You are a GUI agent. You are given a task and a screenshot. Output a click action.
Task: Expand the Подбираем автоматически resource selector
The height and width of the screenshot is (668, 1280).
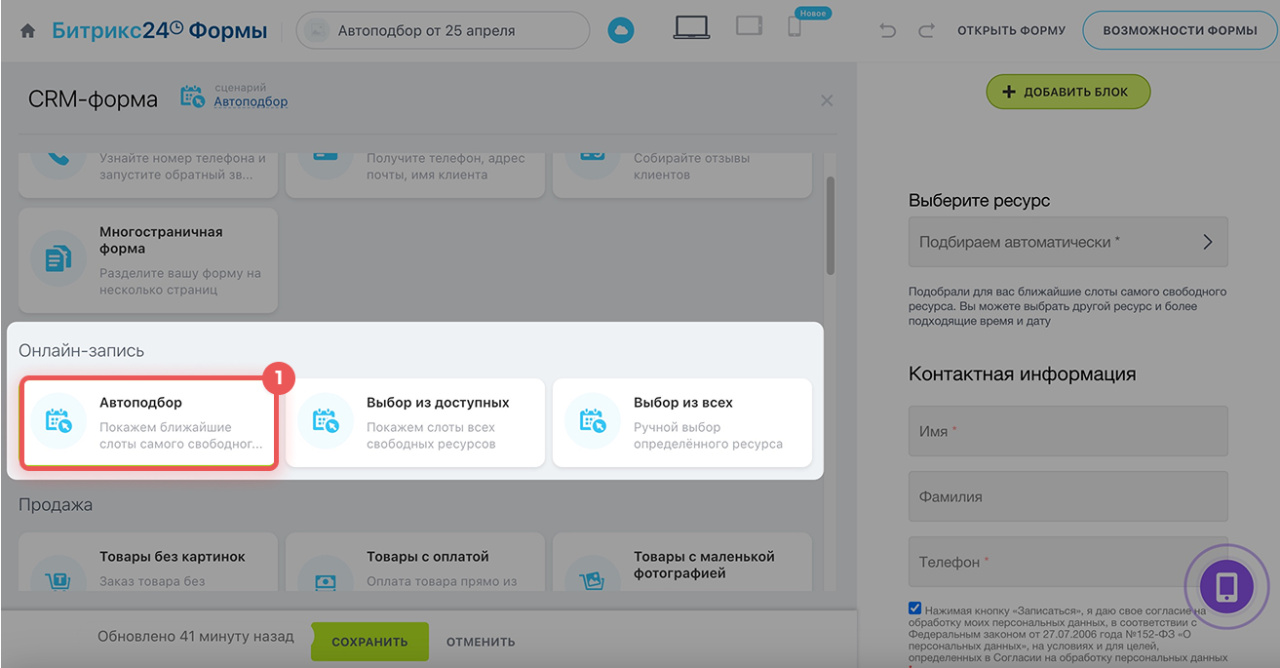[x=1067, y=242]
